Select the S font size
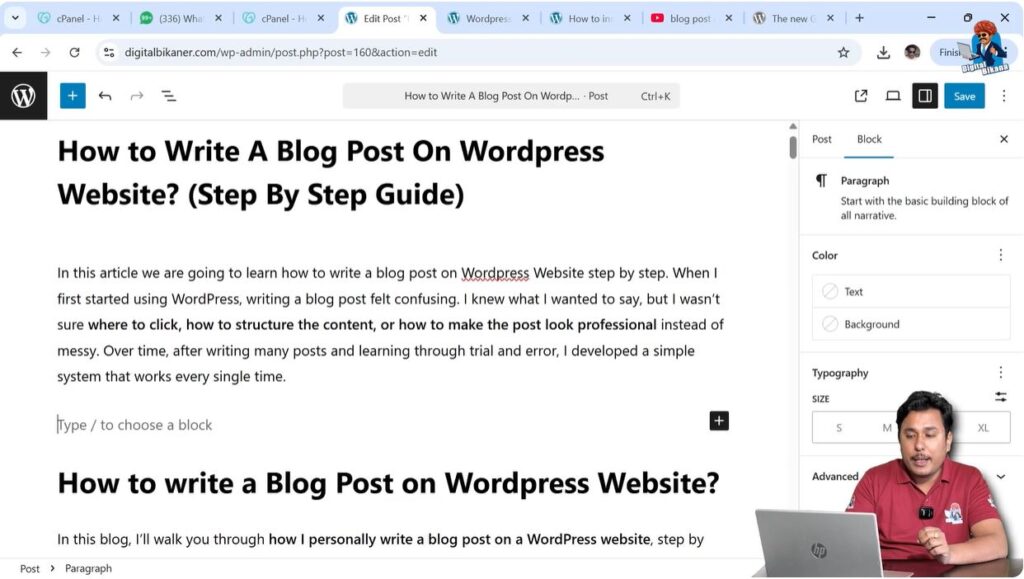1024x579 pixels. [838, 427]
